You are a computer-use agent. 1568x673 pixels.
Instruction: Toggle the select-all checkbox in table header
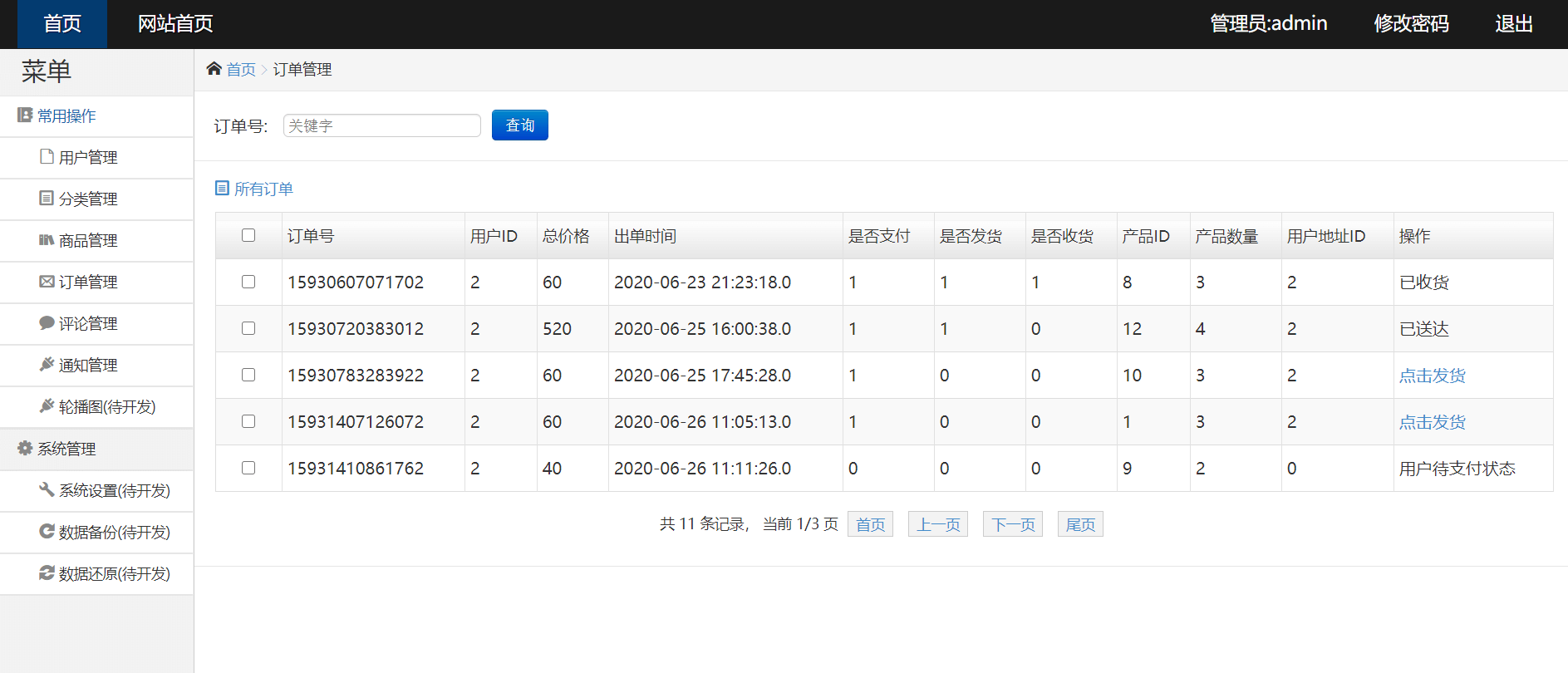(x=248, y=235)
